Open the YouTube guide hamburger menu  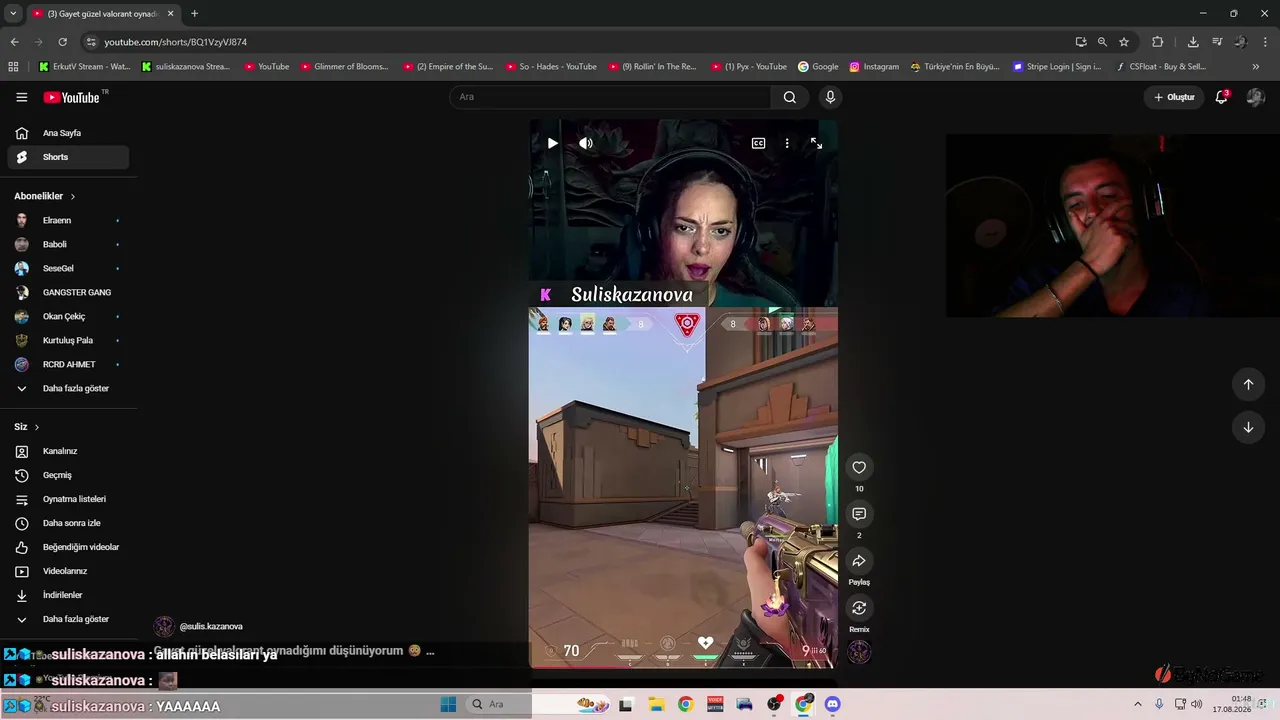21,97
